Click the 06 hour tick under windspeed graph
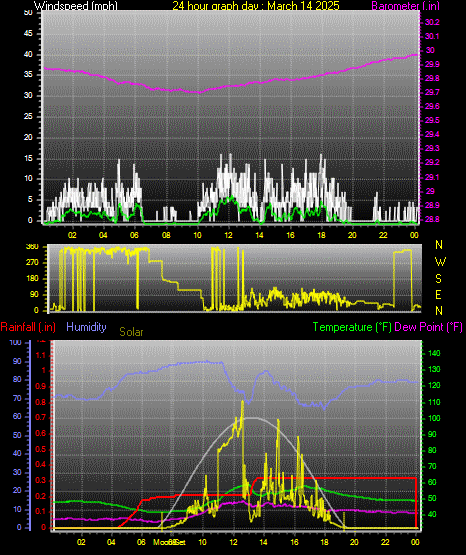Image resolution: width=466 pixels, height=555 pixels. [134, 235]
